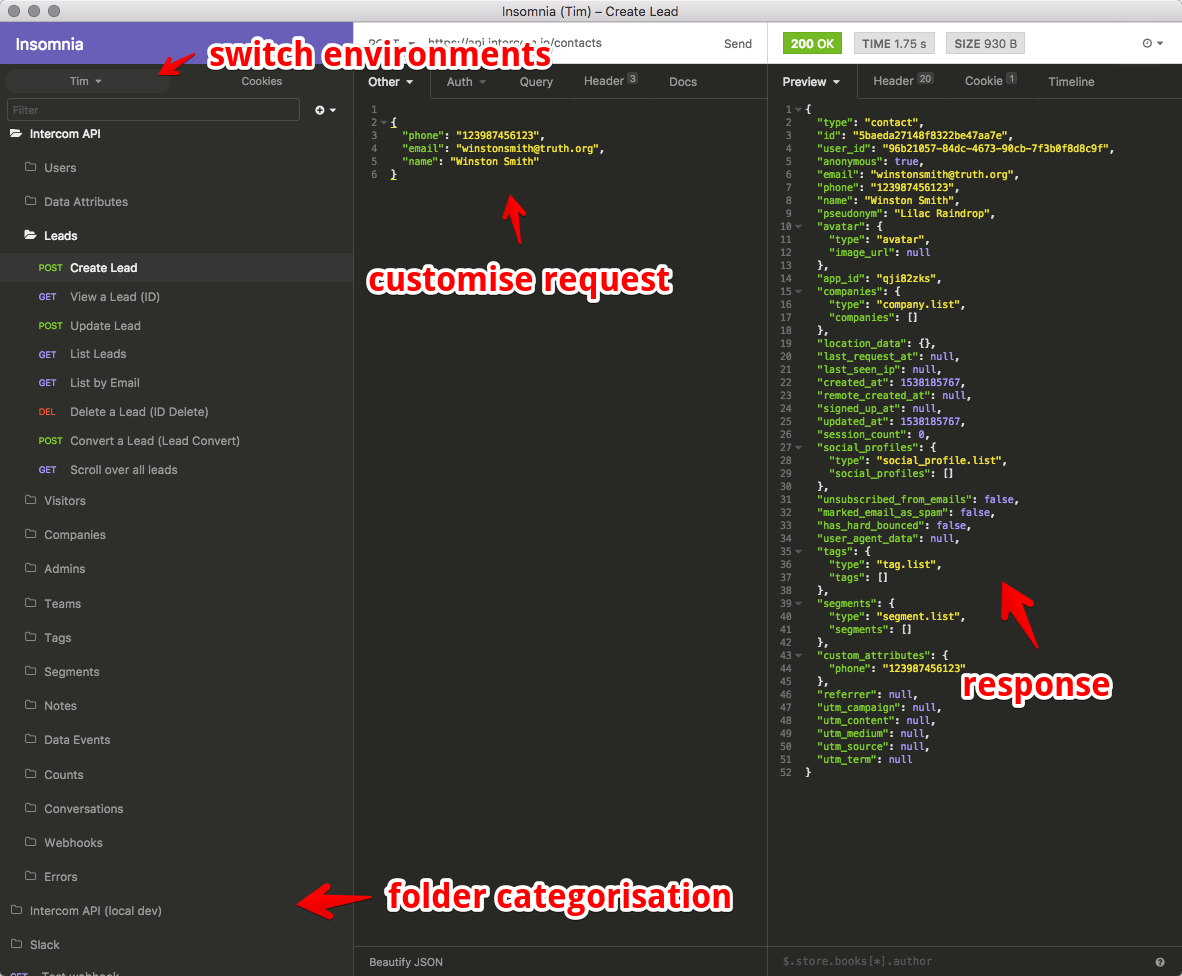Collapse the avatar object in response
The image size is (1182, 976).
[x=798, y=227]
